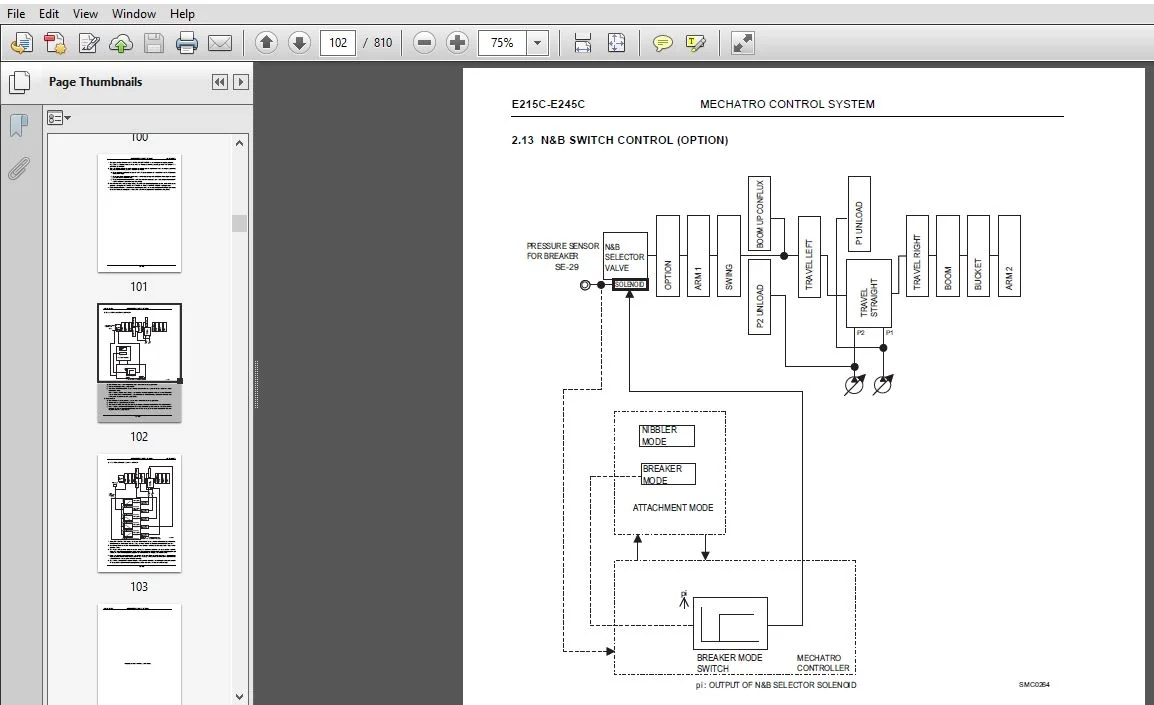The width and height of the screenshot is (1154, 705).
Task: Click the page number field showing 102
Action: tap(338, 43)
